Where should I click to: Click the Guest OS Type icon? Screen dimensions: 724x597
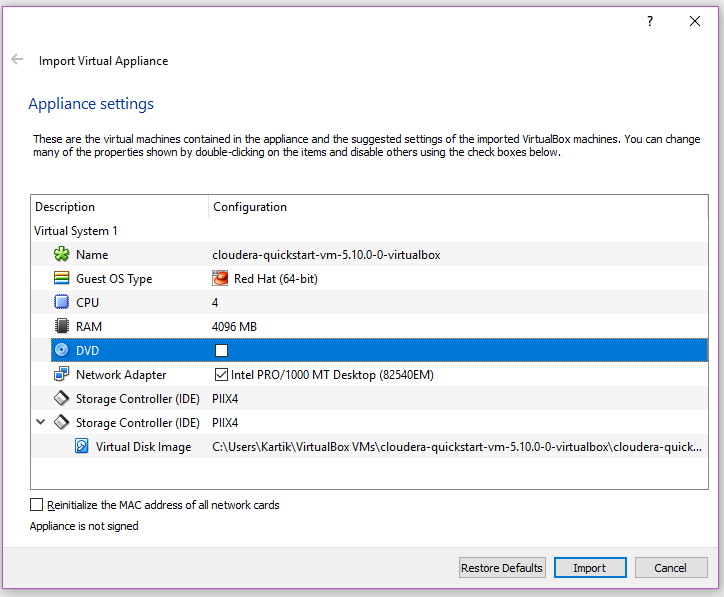point(61,279)
